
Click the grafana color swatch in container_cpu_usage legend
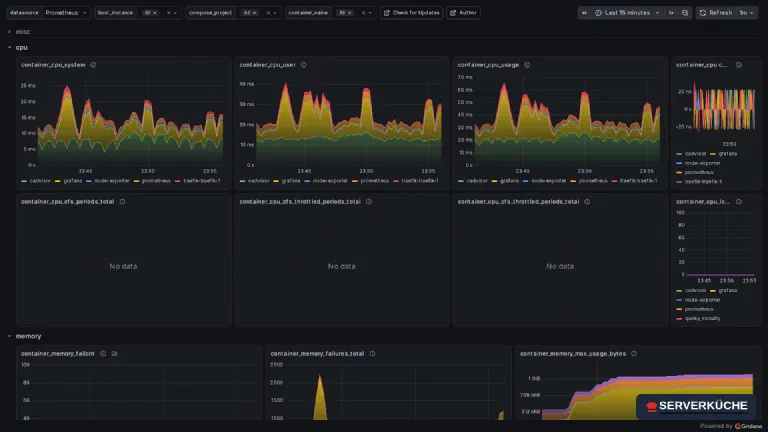(x=494, y=181)
